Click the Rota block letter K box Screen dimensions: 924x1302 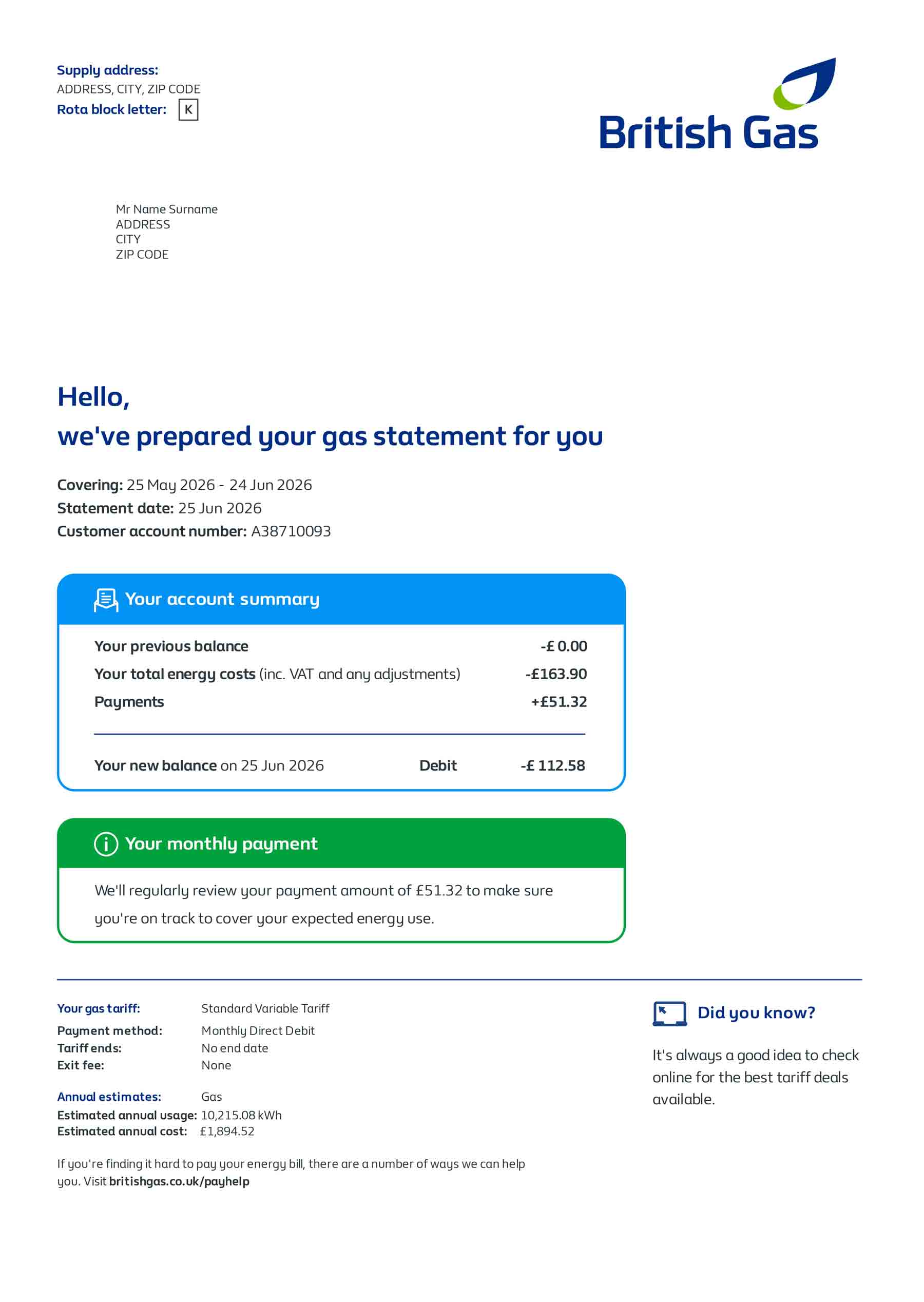click(188, 110)
